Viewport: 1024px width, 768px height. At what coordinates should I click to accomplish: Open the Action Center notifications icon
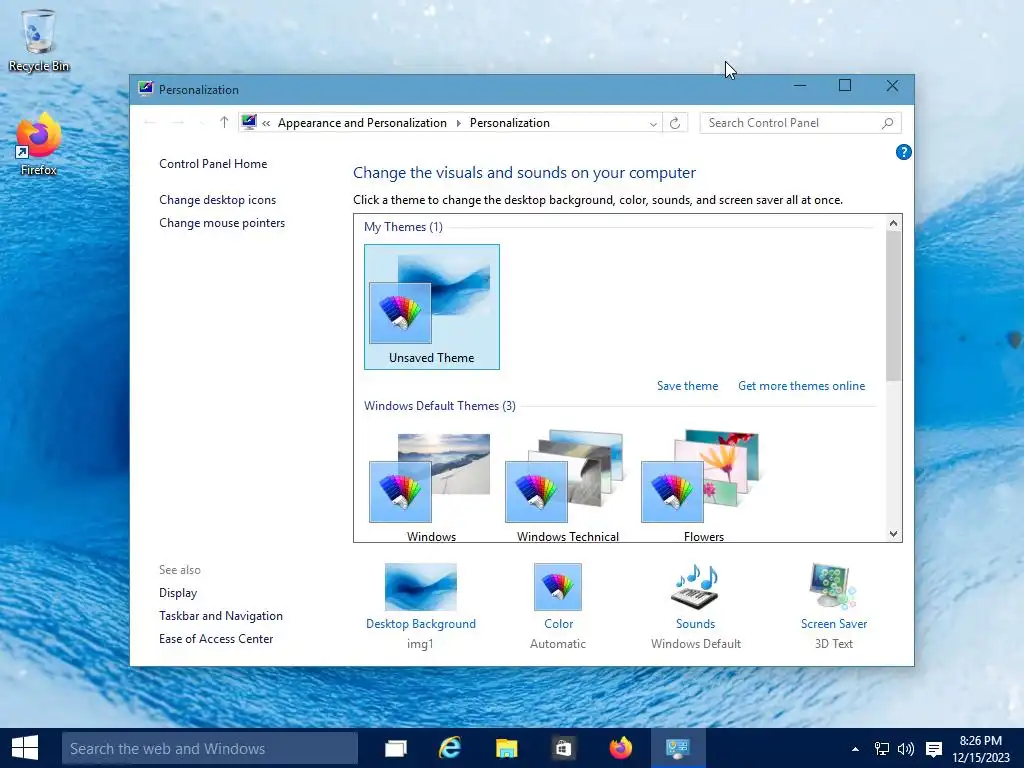click(934, 749)
